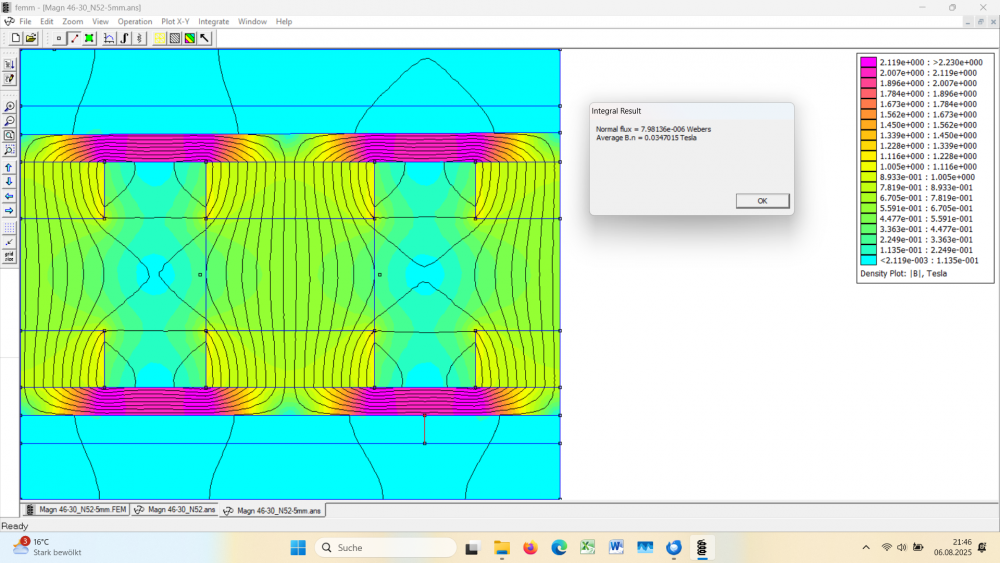Open the circuit properties coil icon
This screenshot has width=1000, height=563.
(139, 38)
